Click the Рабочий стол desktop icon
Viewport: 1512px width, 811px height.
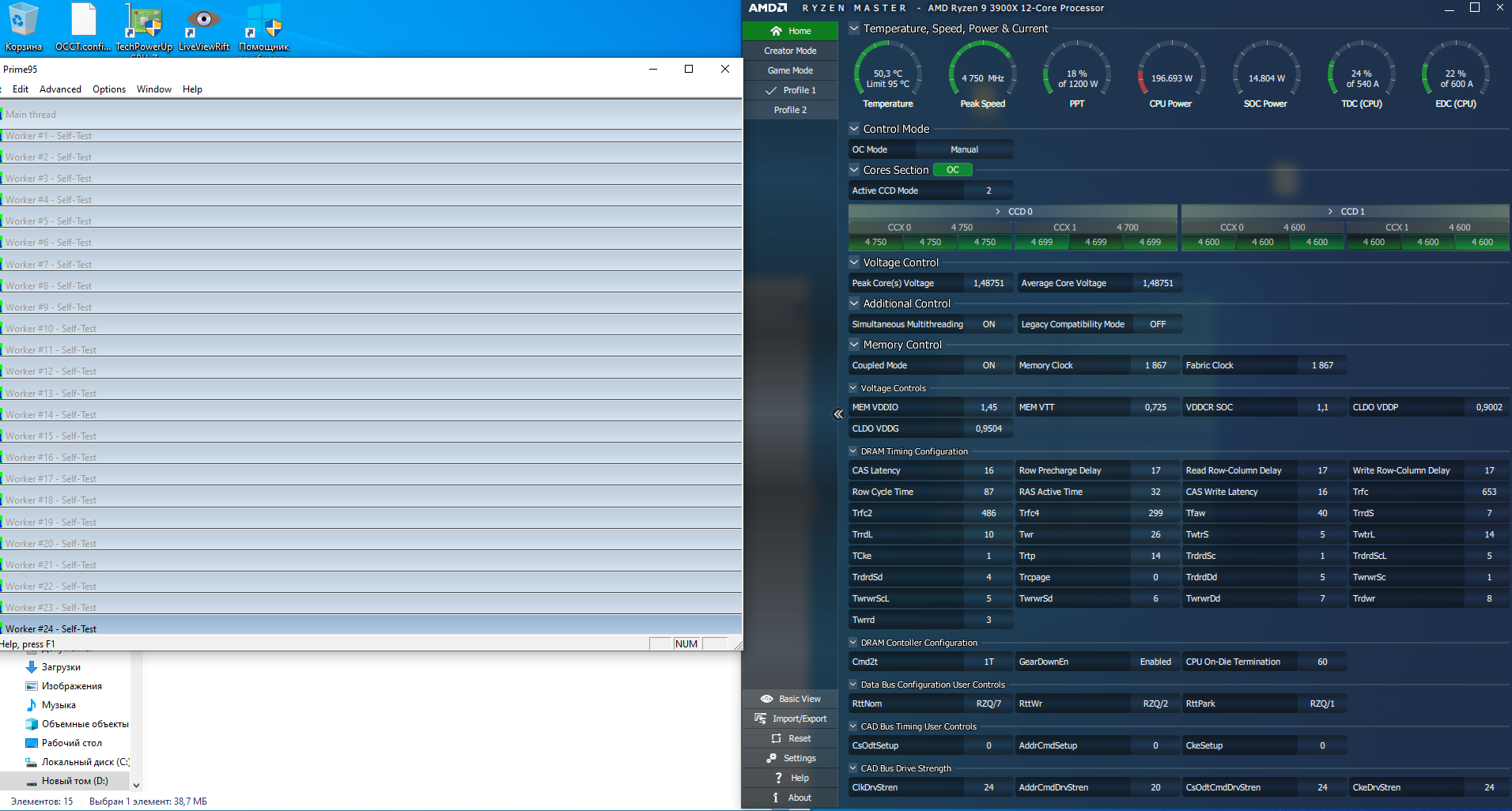pyautogui.click(x=32, y=743)
